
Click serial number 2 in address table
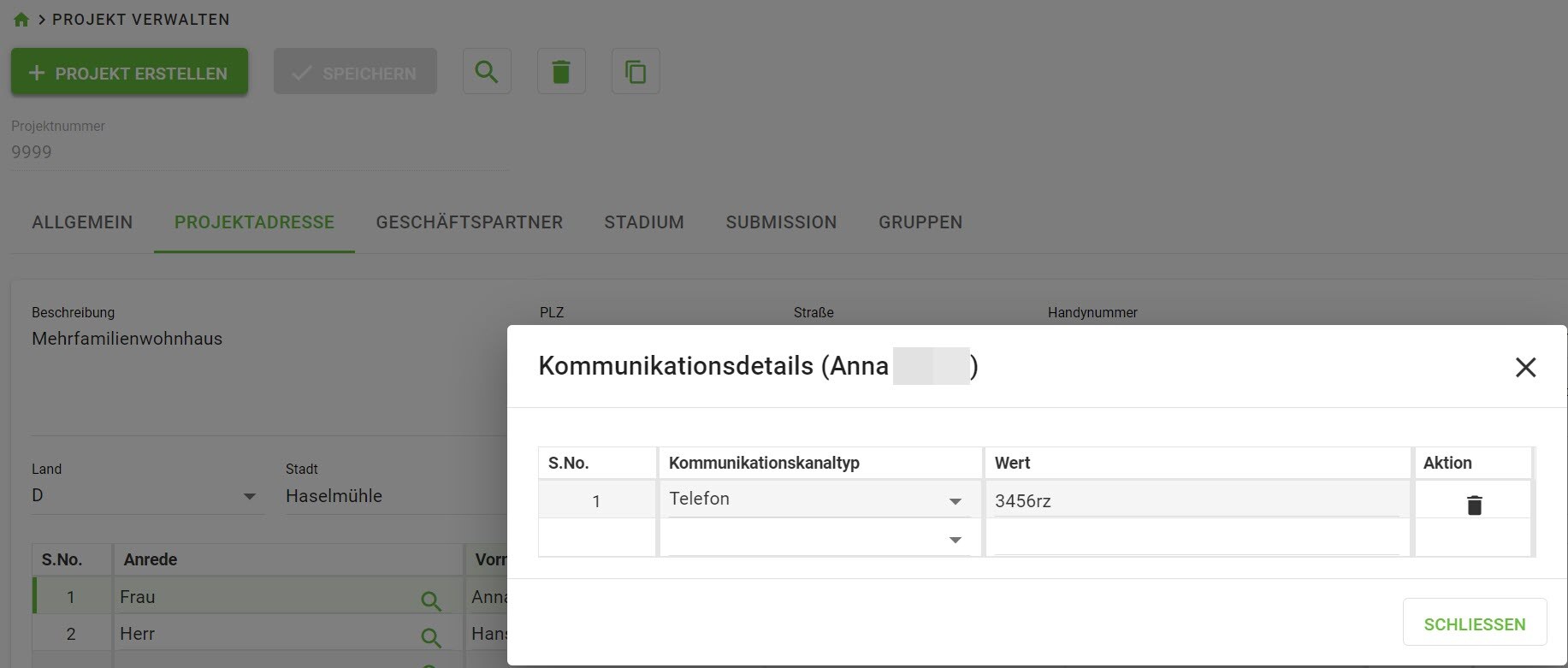point(71,634)
